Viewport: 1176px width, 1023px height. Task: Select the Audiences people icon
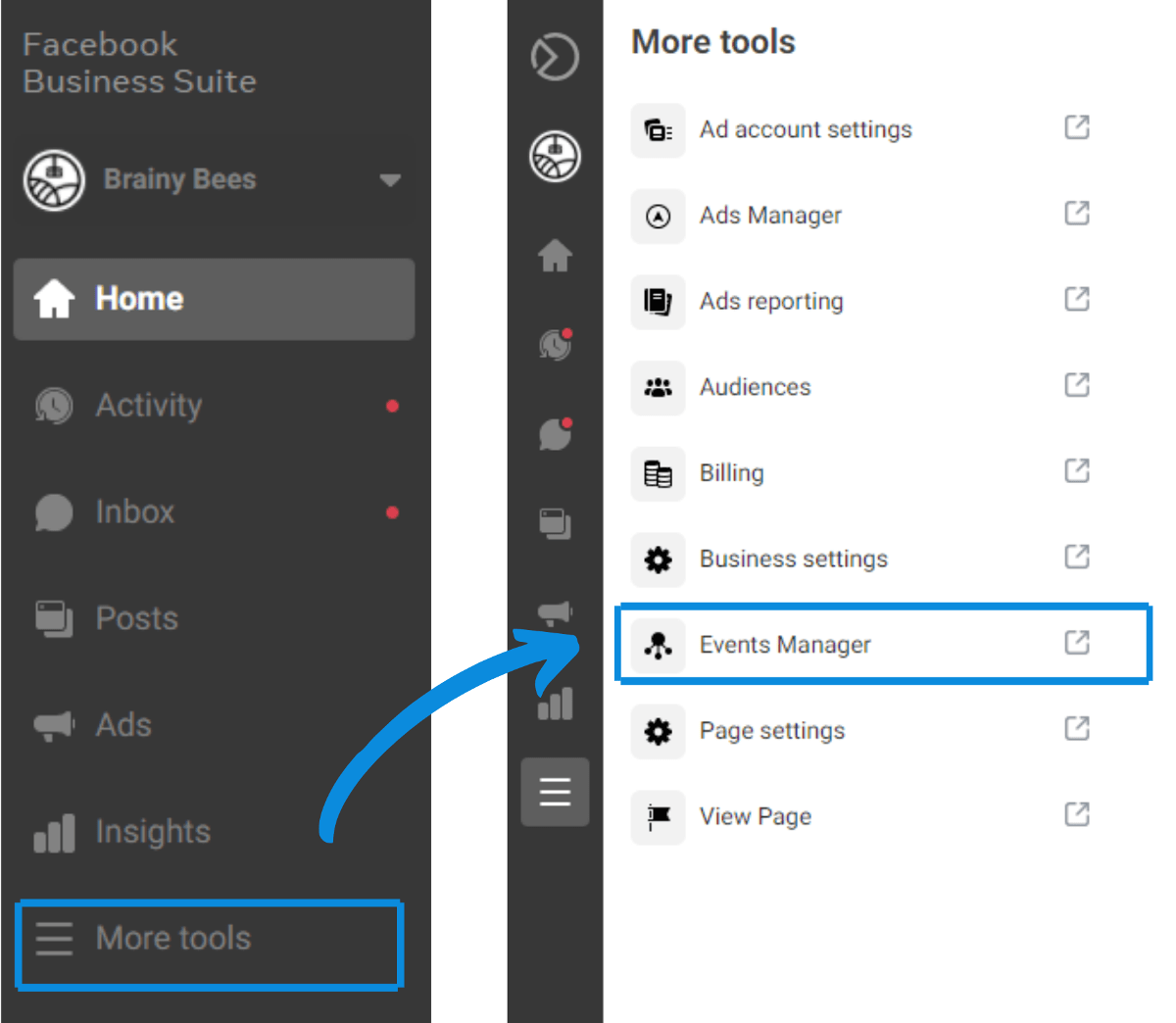point(658,388)
